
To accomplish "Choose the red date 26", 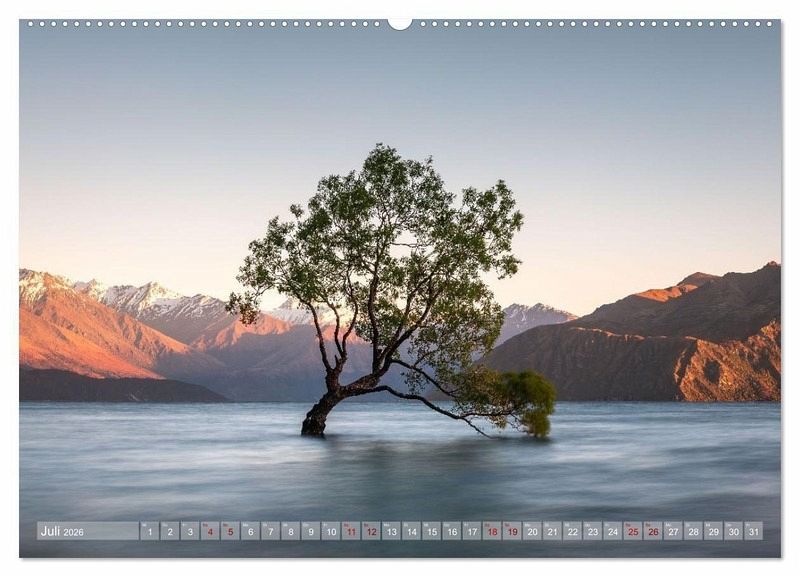I will click(x=654, y=531).
